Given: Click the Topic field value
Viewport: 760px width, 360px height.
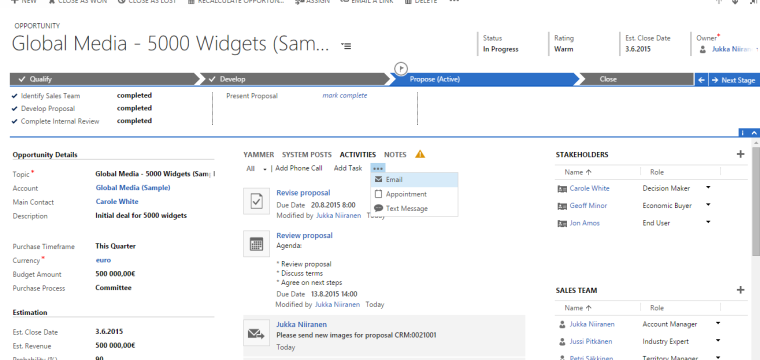Looking at the screenshot, I should (155, 173).
